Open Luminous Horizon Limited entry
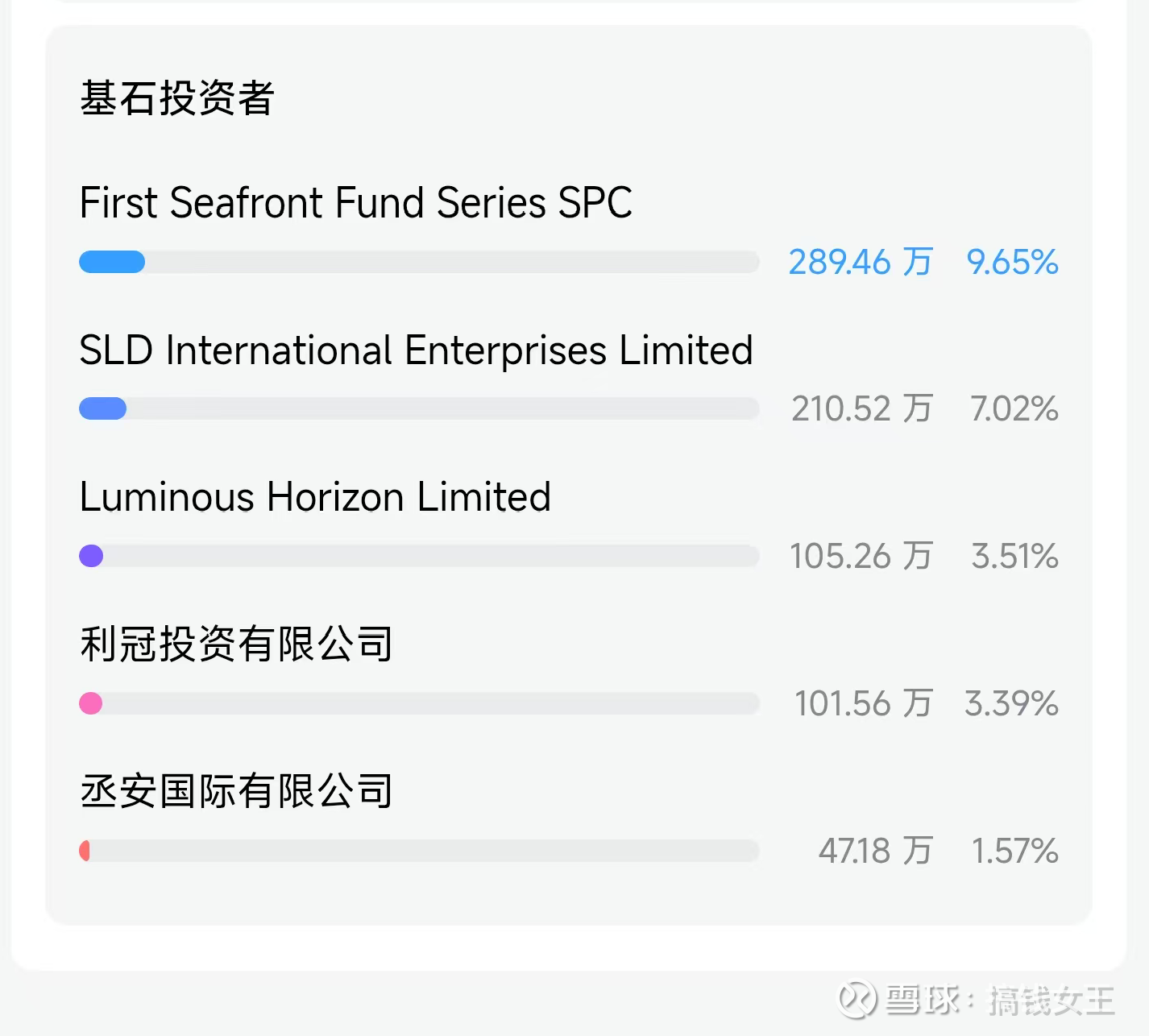 pyautogui.click(x=315, y=497)
